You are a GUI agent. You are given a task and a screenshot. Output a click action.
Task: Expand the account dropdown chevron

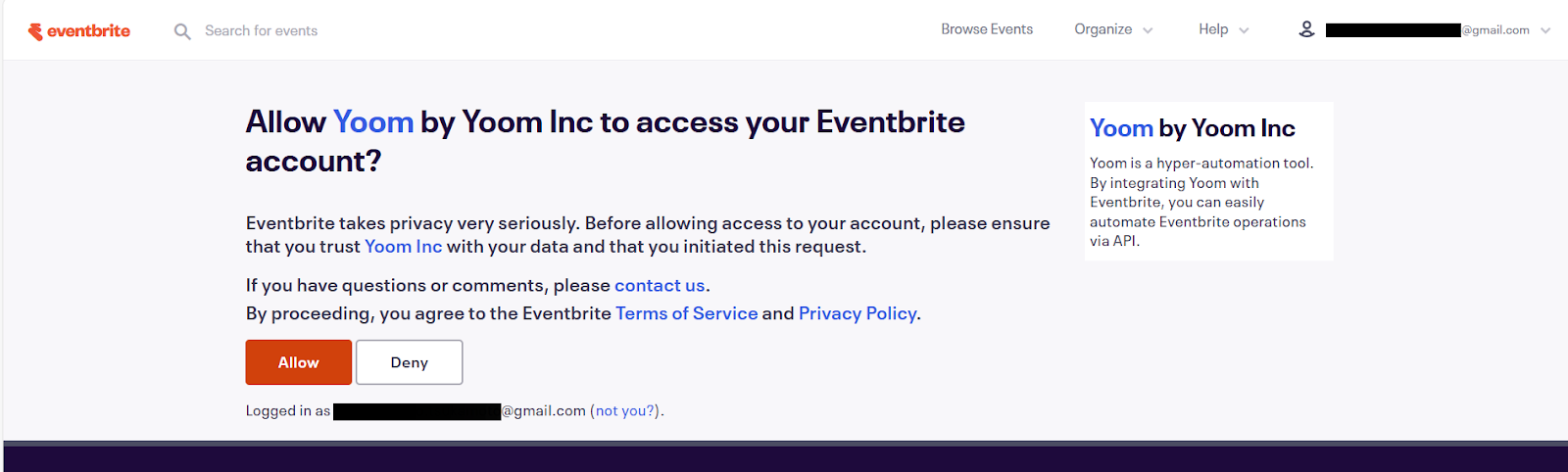tap(1545, 30)
